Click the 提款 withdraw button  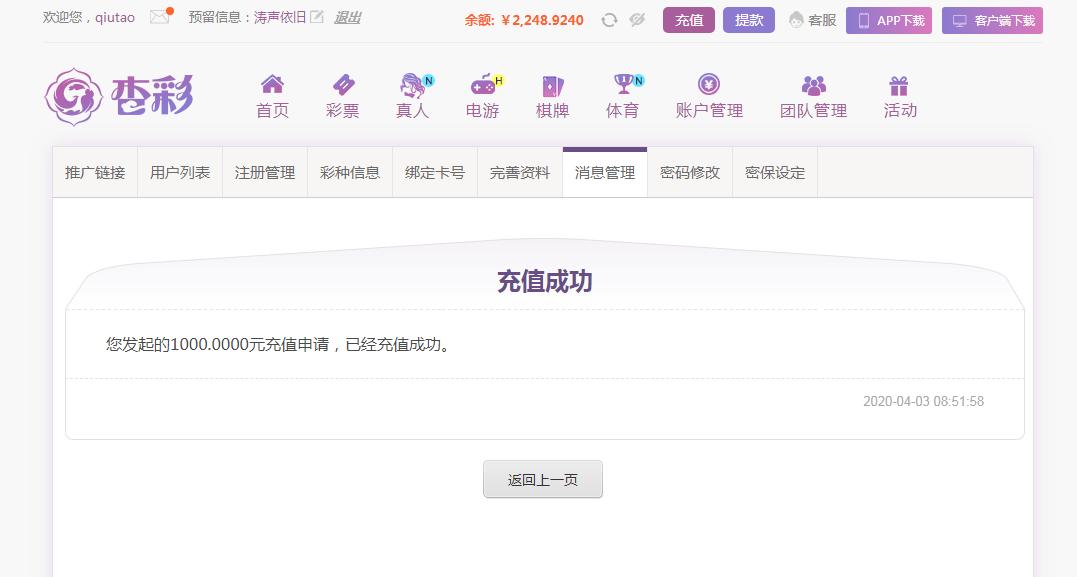[749, 21]
